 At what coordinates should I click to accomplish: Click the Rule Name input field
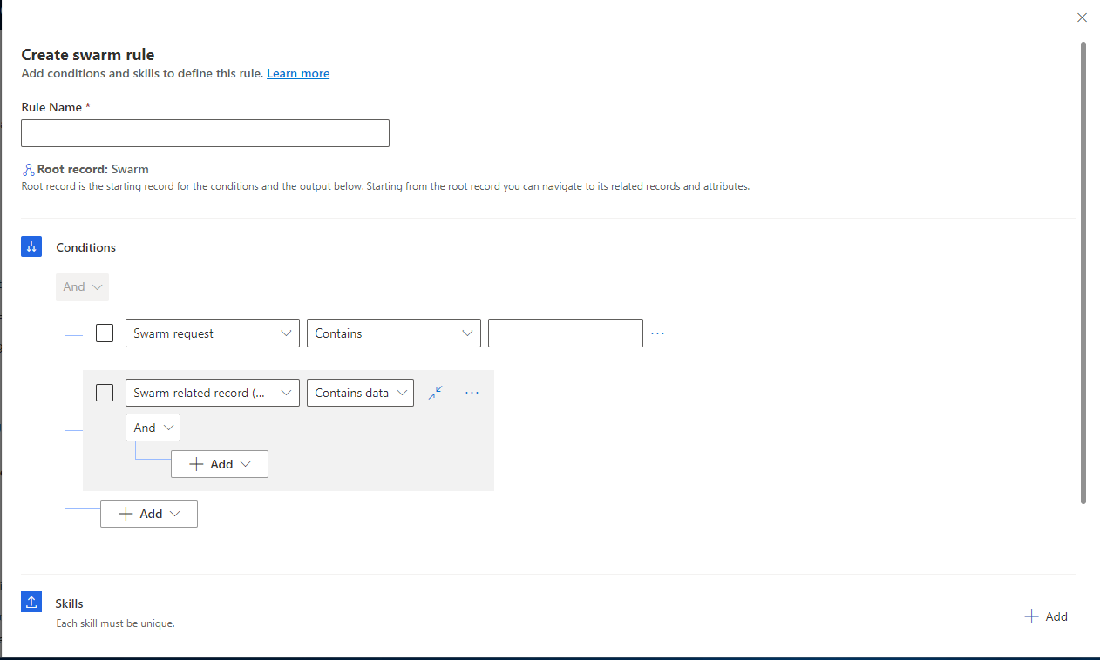(205, 132)
